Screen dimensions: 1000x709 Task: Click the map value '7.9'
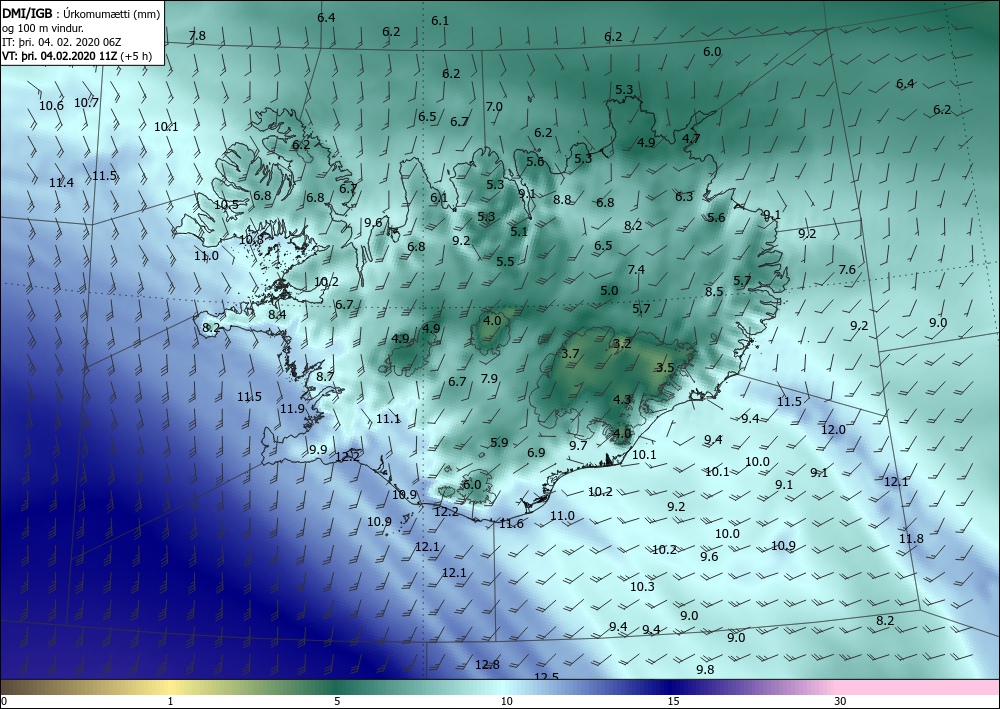pyautogui.click(x=489, y=379)
